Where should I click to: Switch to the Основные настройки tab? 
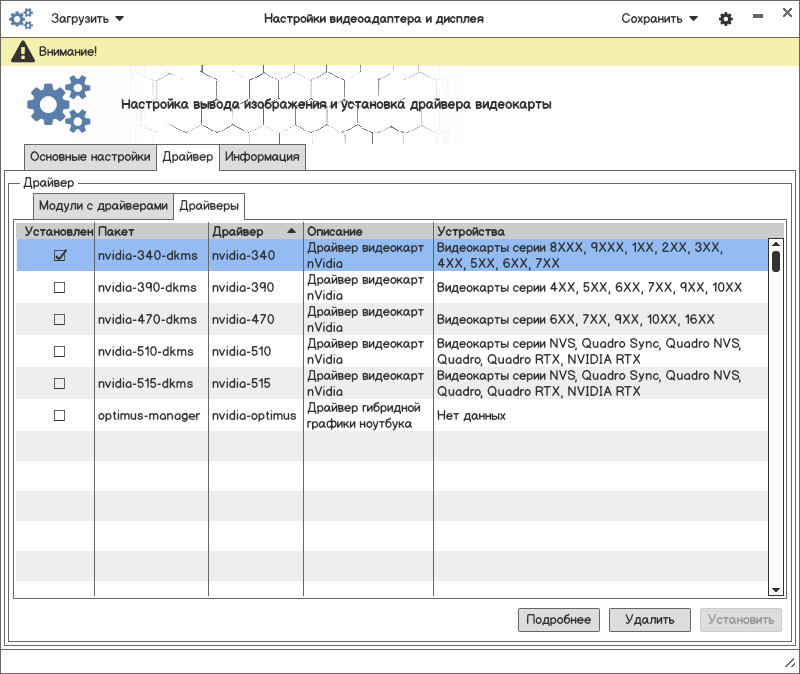tap(90, 157)
